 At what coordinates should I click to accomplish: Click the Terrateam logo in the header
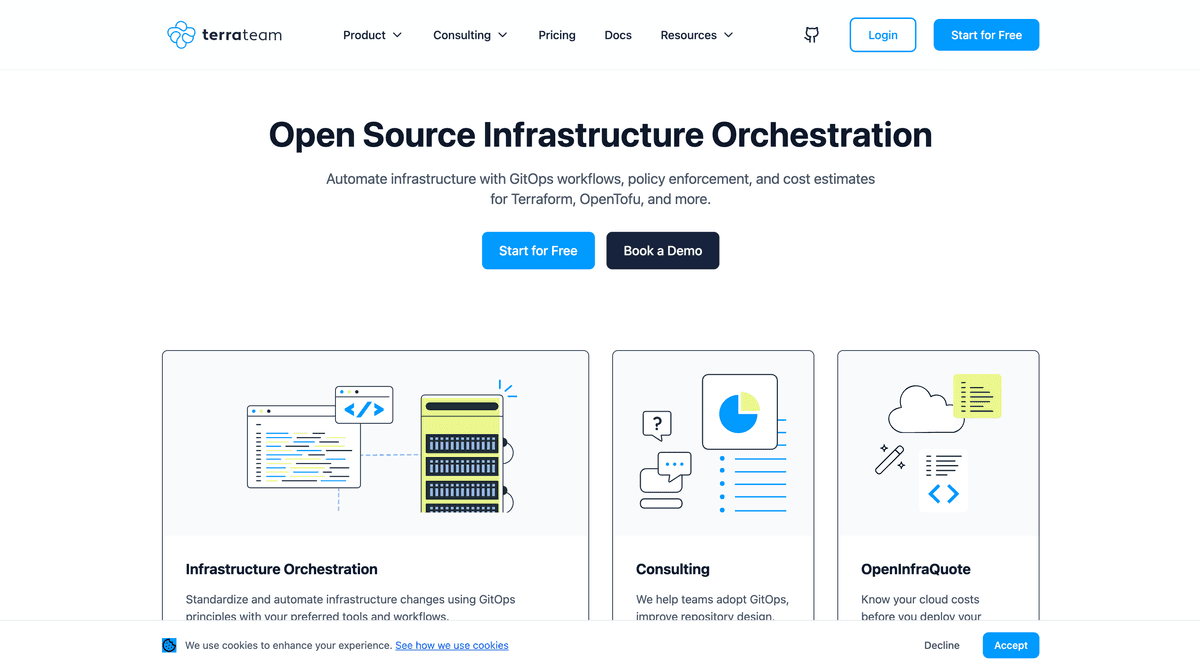click(225, 35)
